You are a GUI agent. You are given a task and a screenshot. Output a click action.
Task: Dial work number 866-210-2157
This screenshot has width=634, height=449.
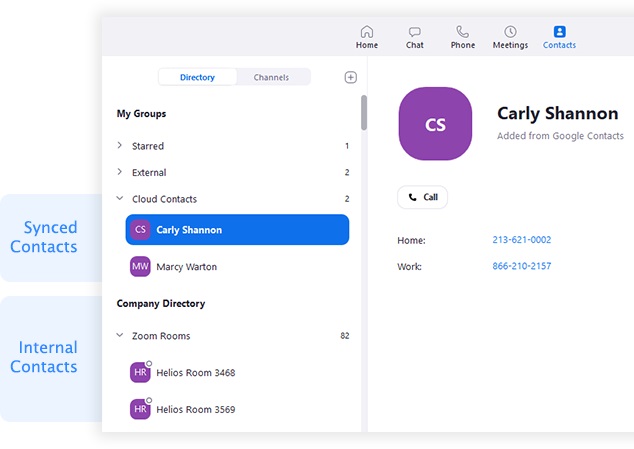521,266
